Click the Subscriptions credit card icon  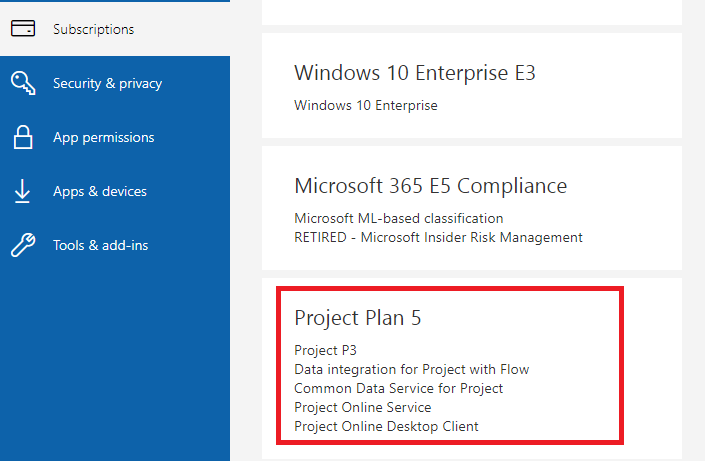(23, 28)
